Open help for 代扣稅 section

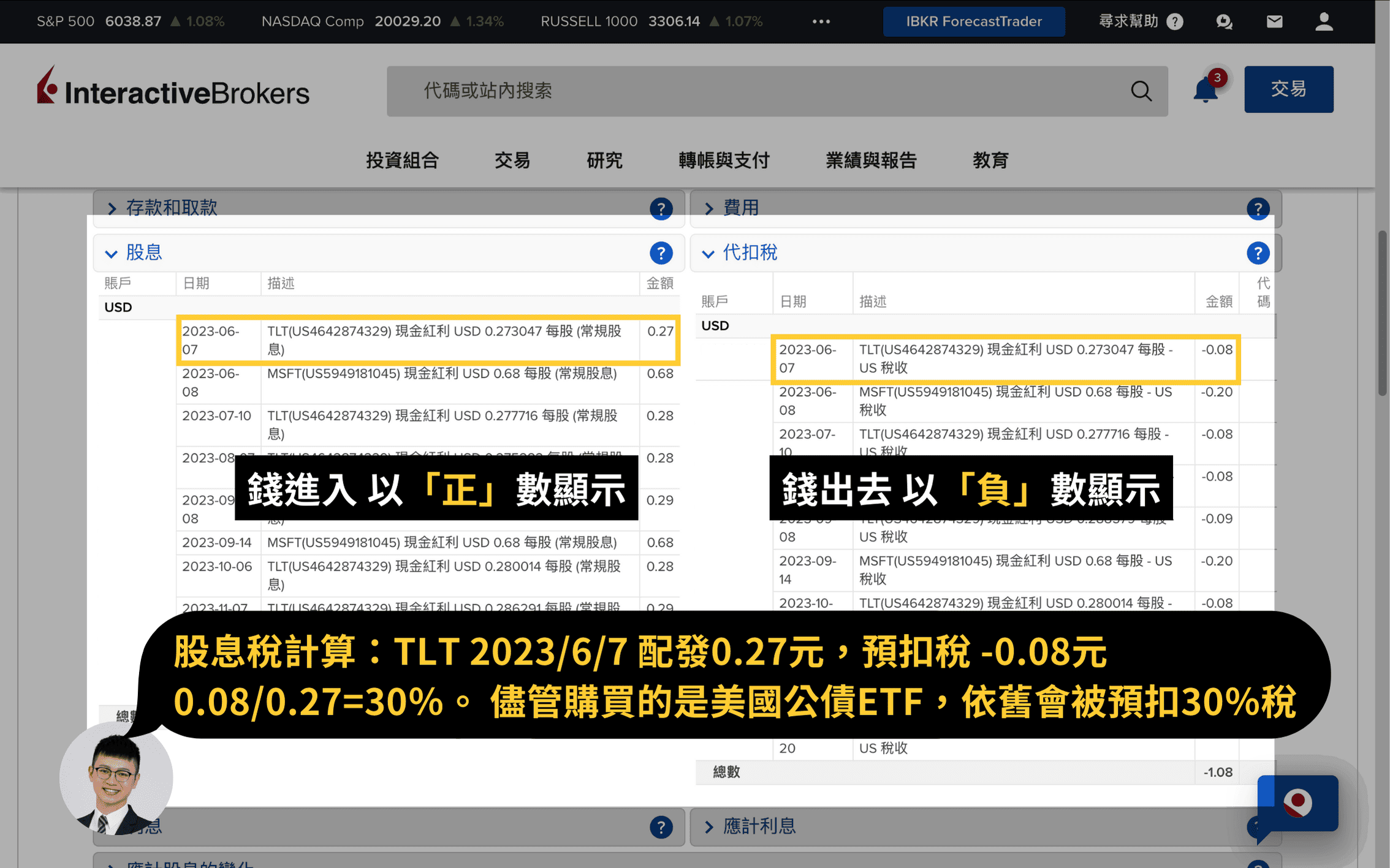(1258, 253)
